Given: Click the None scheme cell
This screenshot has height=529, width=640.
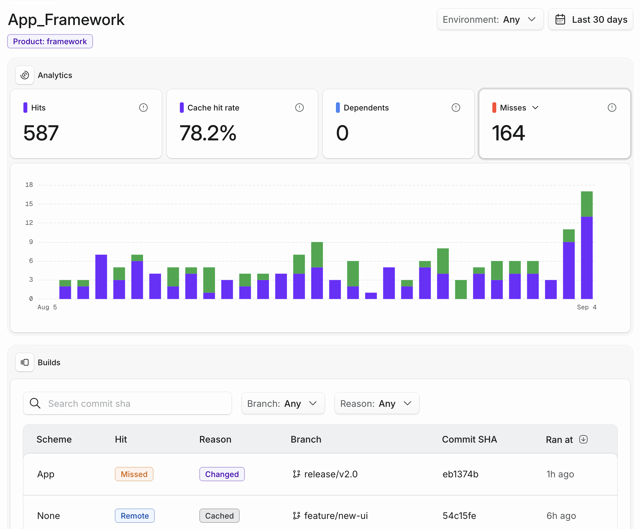Looking at the screenshot, I should coord(49,516).
